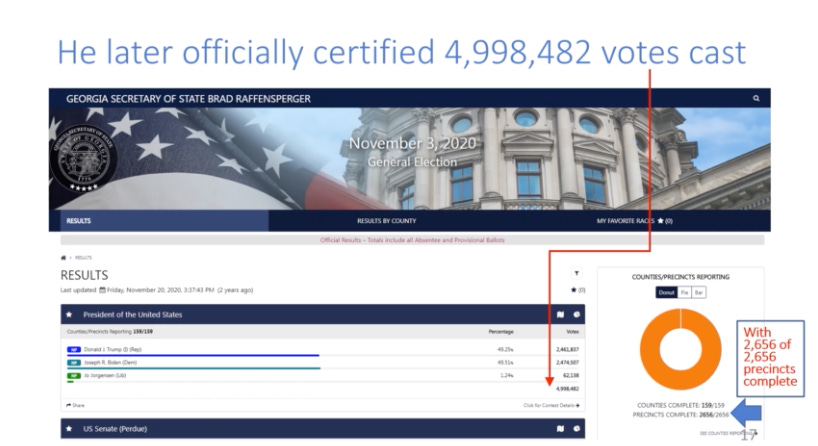Click Biden's teal vote percentage bar

(194, 368)
